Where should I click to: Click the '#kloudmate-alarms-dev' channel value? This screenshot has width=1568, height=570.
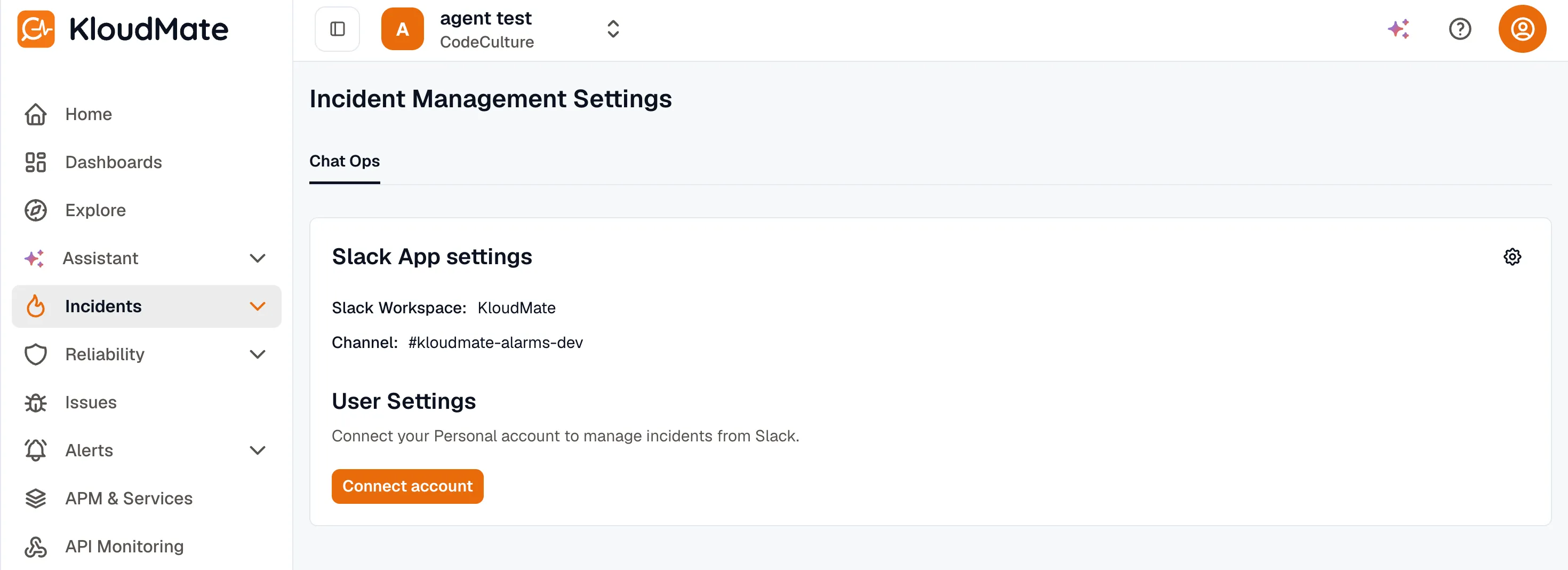[495, 343]
